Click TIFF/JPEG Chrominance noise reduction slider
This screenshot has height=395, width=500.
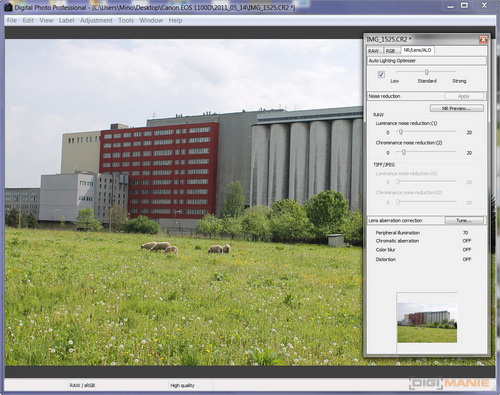pos(398,202)
